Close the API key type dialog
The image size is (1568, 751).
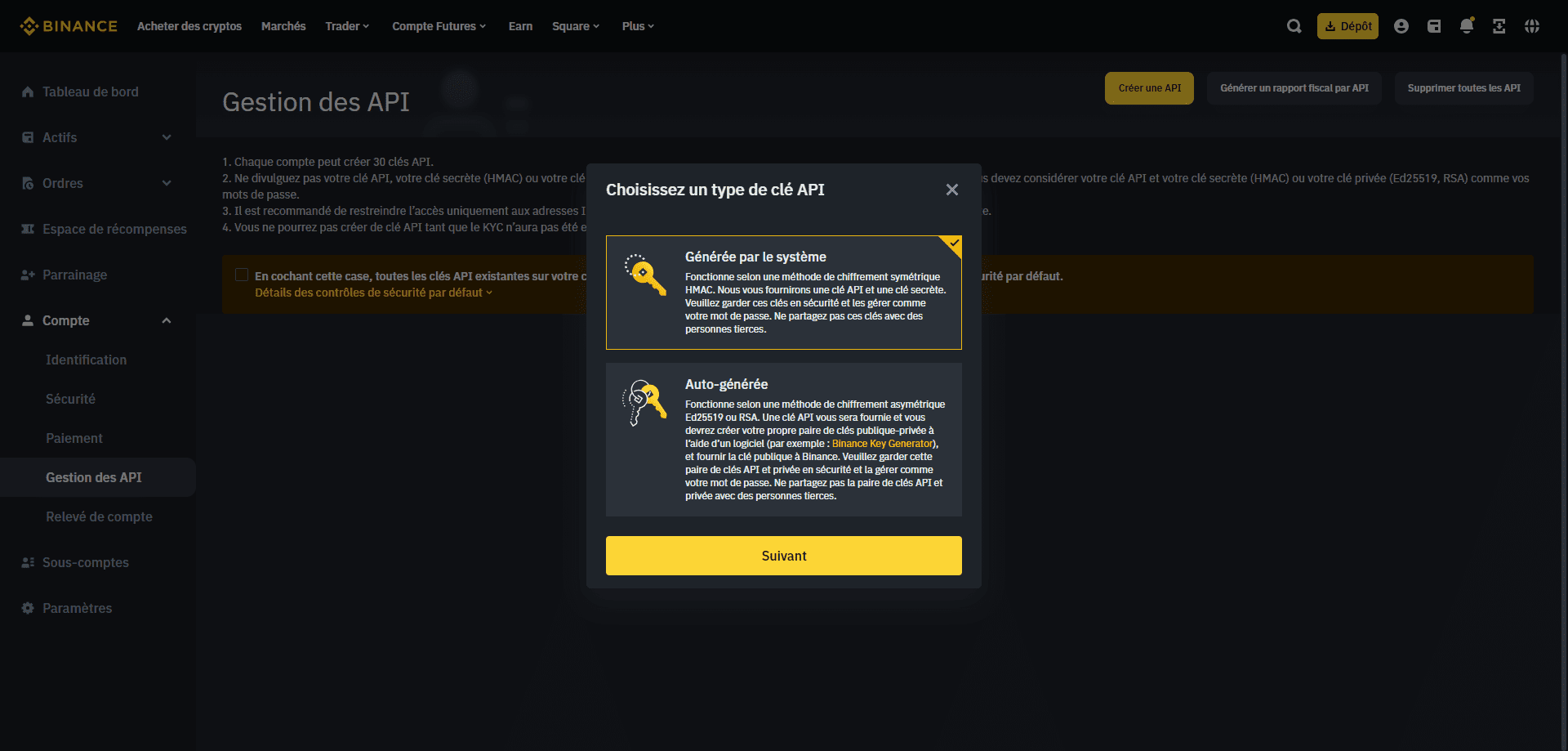click(951, 190)
